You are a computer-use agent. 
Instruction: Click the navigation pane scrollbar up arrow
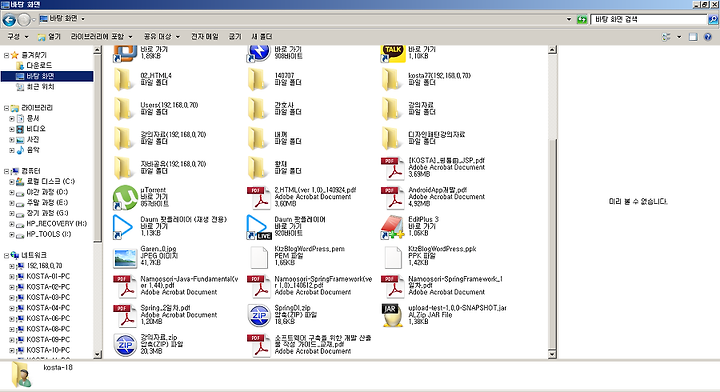(x=97, y=50)
